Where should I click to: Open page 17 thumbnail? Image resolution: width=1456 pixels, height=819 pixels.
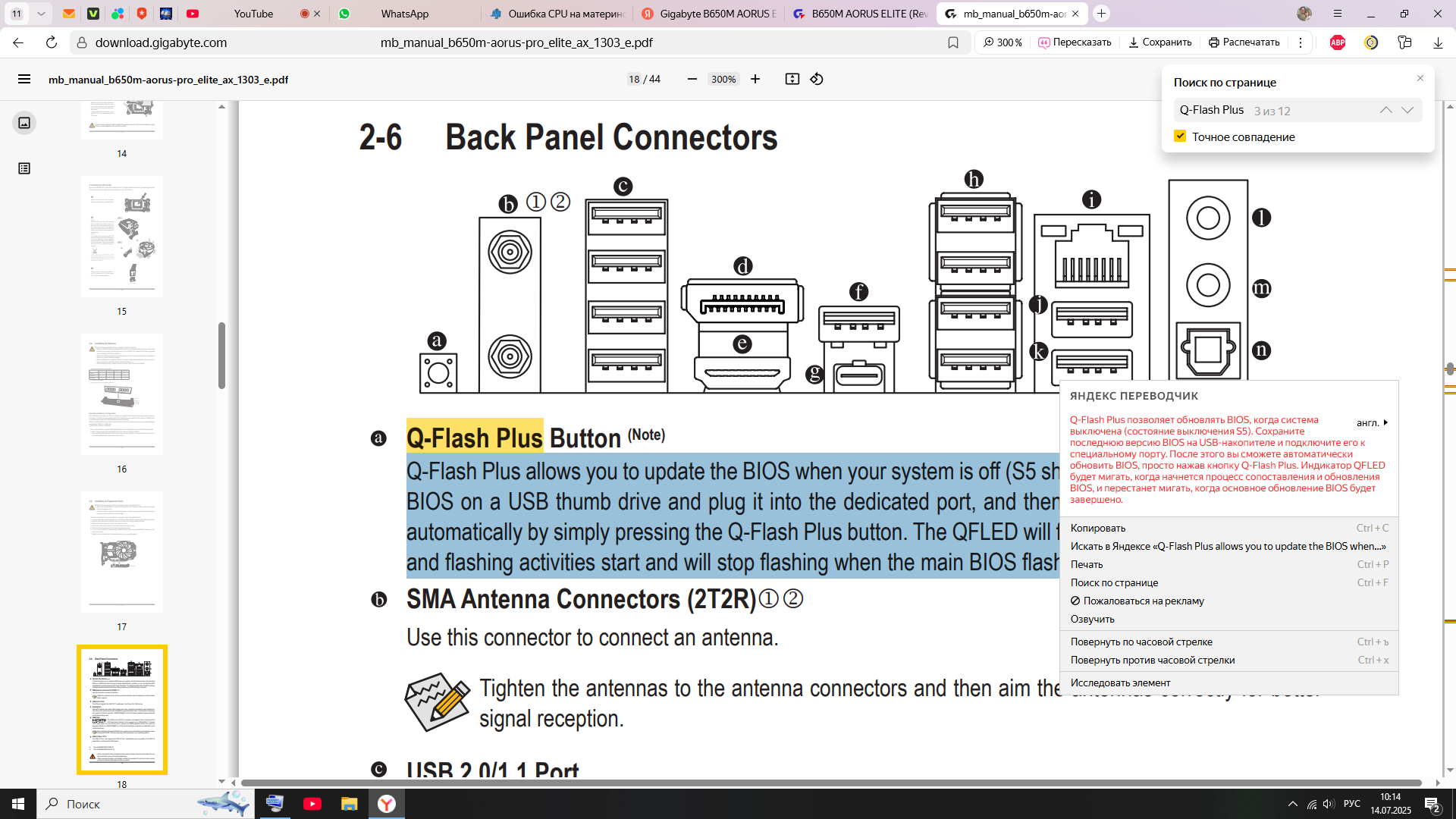click(x=122, y=552)
